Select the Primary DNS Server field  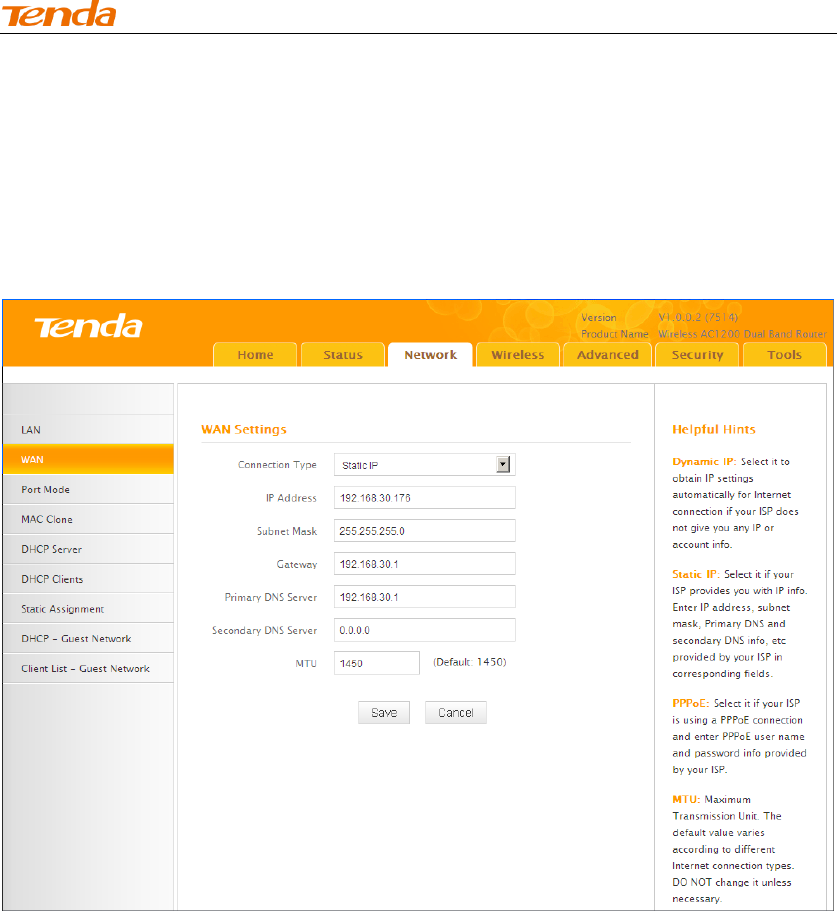(x=425, y=597)
